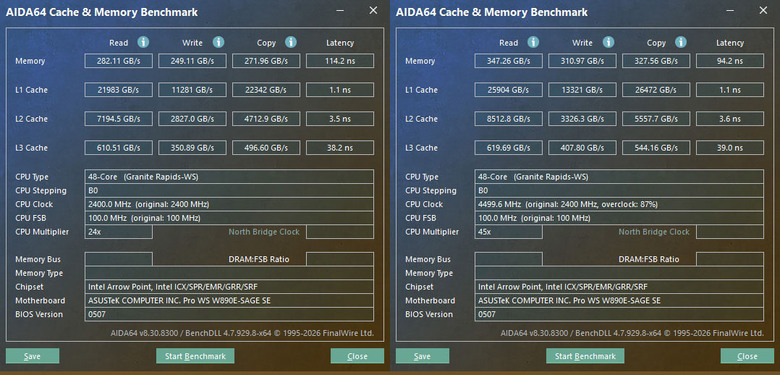
Task: Select L2 write value 3326.3 GB/s
Action: point(582,119)
